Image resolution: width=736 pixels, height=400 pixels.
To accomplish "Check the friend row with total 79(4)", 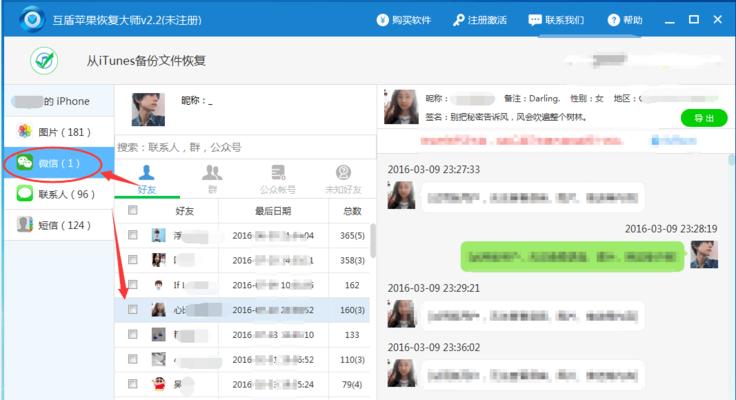I will pyautogui.click(x=133, y=384).
